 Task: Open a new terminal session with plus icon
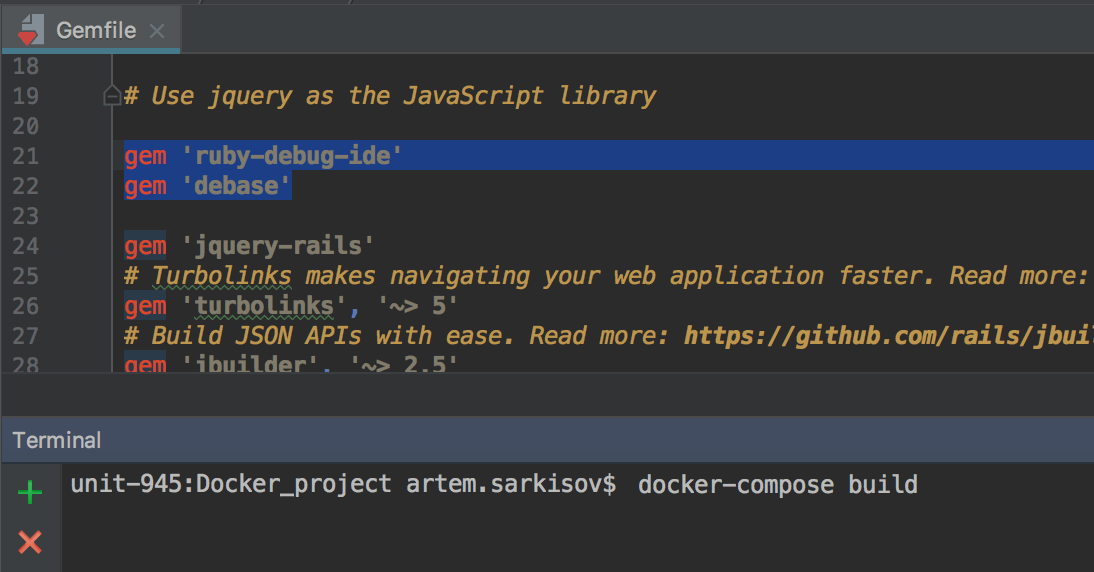(x=29, y=492)
